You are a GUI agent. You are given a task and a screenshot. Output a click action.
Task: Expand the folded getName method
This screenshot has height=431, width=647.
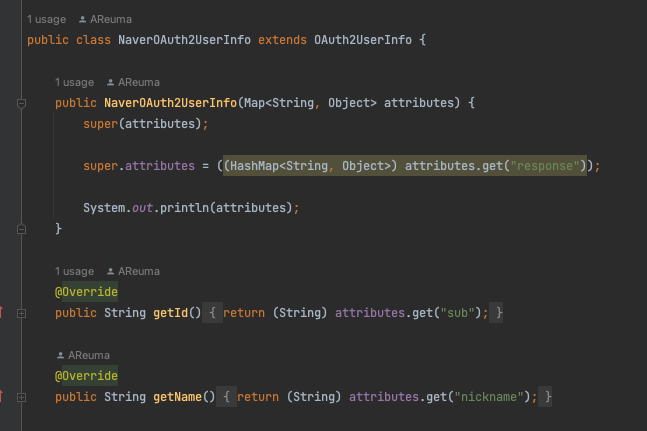point(21,397)
